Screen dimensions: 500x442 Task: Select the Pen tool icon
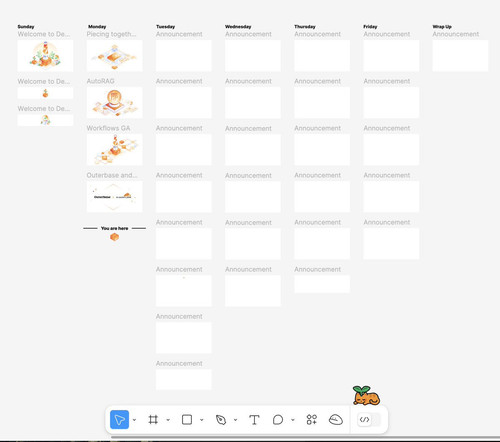coord(221,420)
